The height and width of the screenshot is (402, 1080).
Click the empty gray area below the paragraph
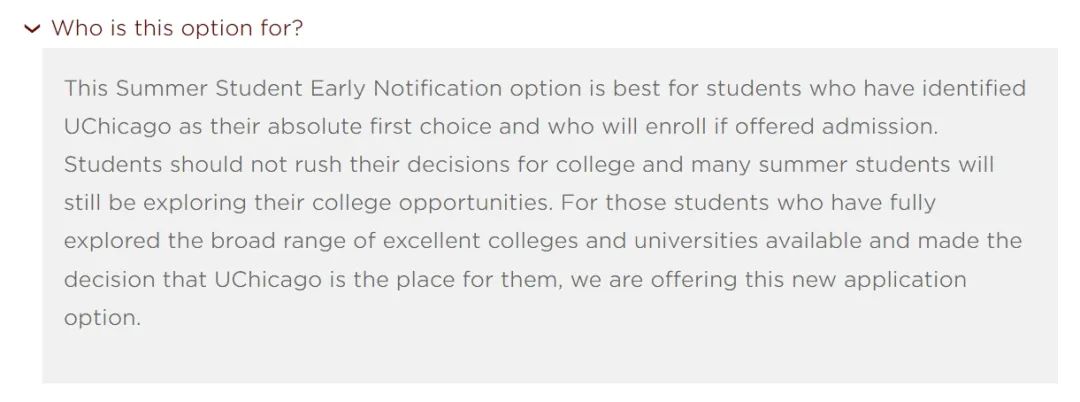click(x=550, y=358)
